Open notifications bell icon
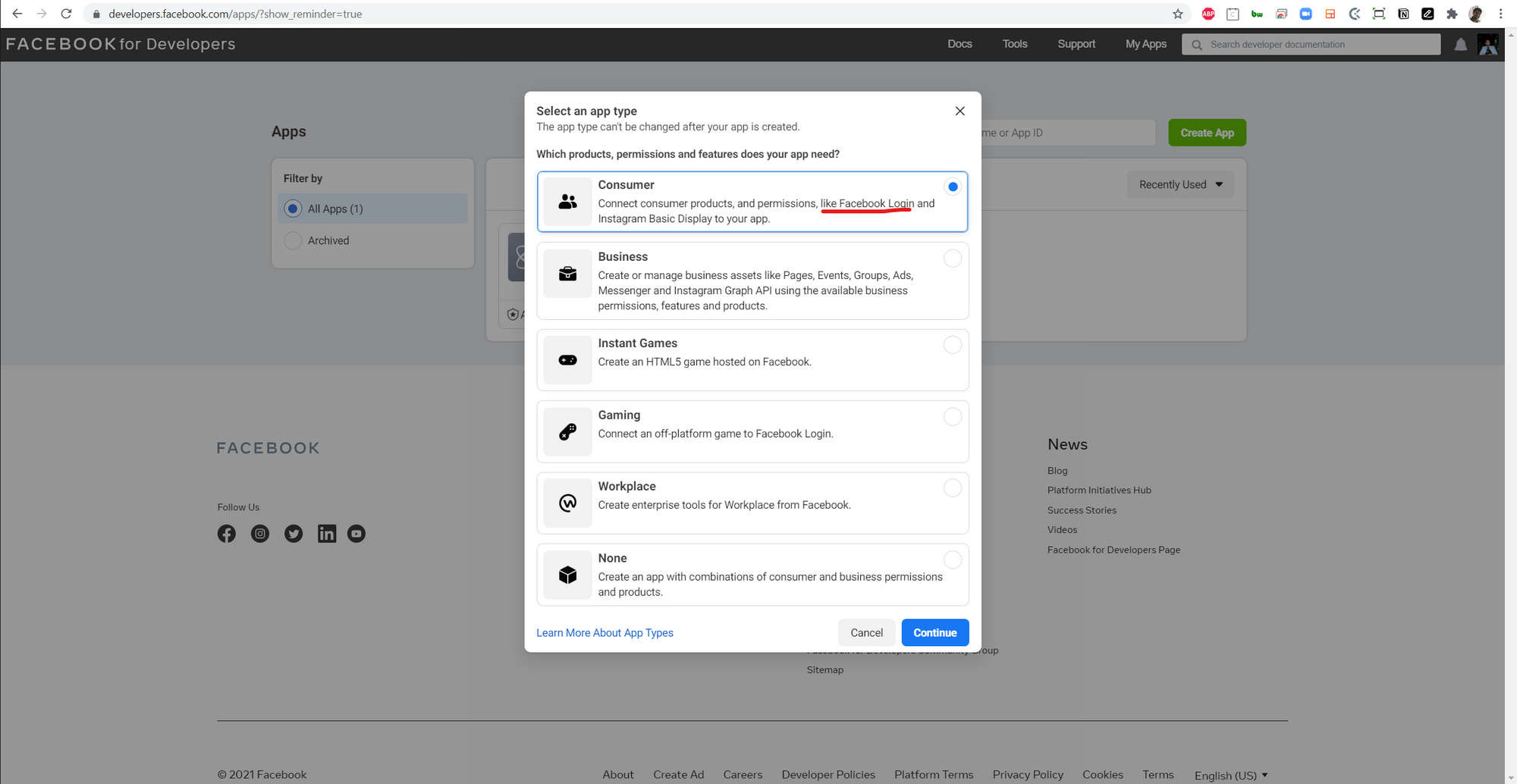Screen dimensions: 1517x784 pos(1460,45)
